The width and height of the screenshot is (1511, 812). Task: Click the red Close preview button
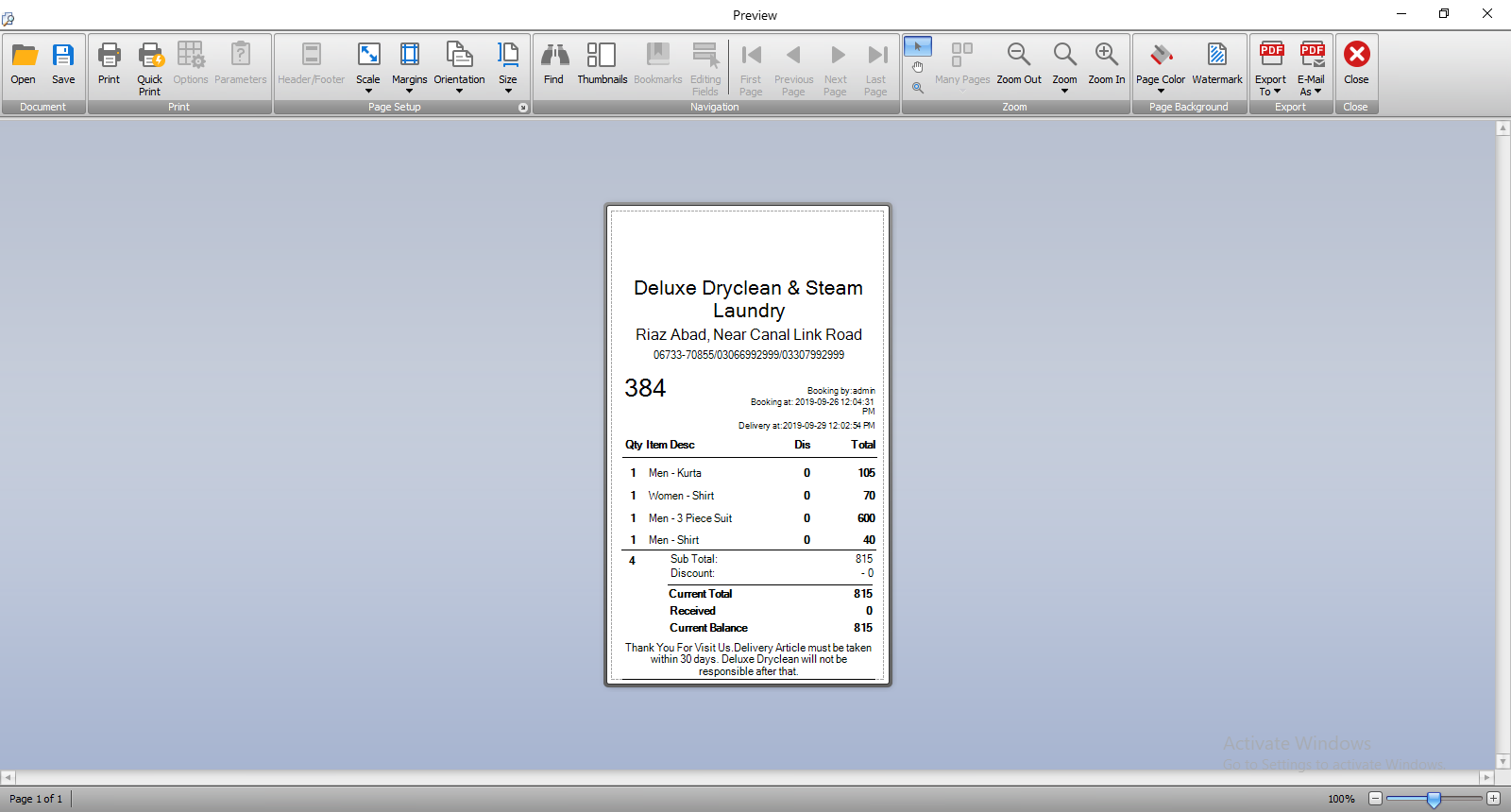coord(1356,64)
